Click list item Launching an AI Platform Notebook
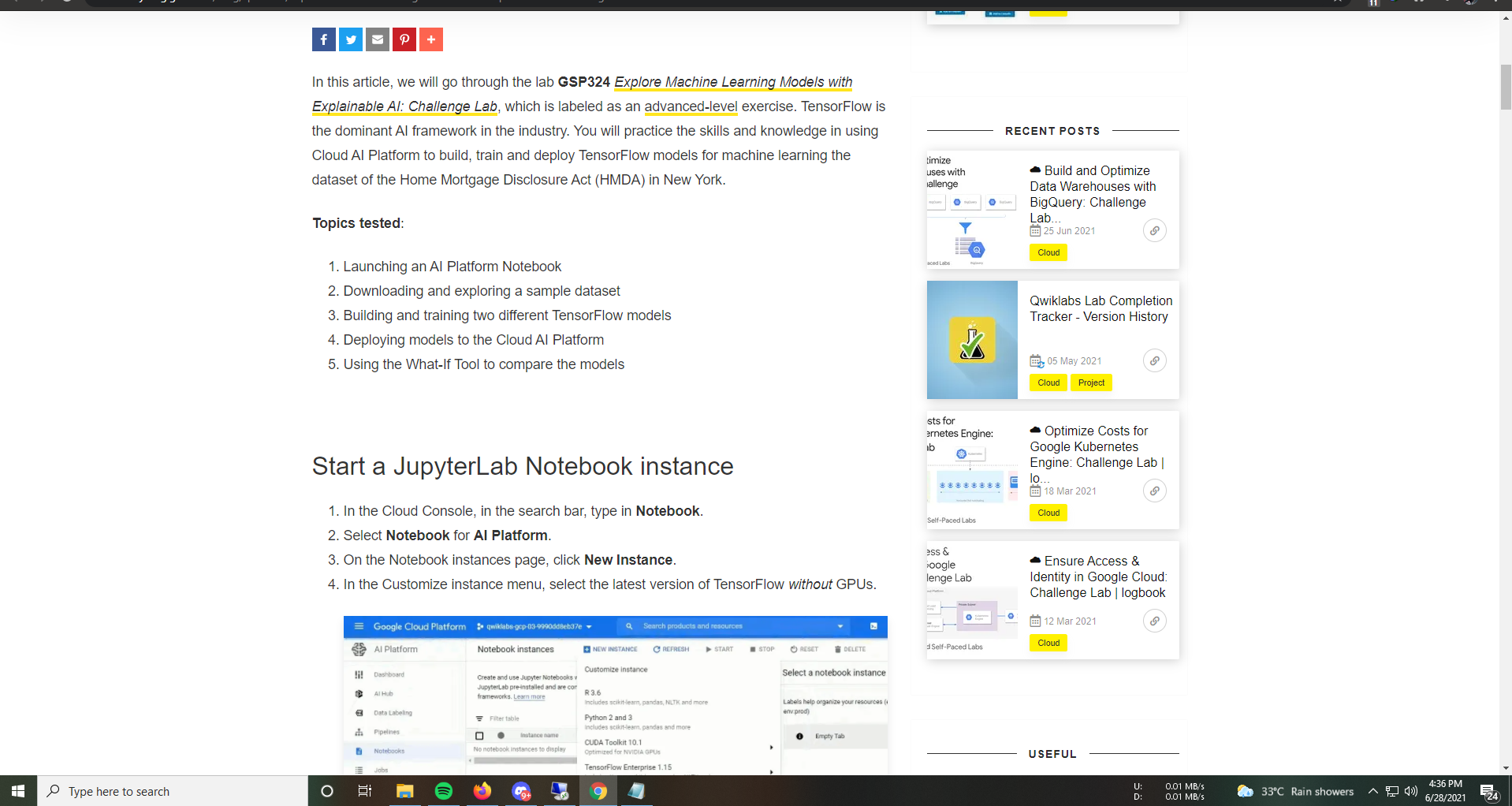1512x806 pixels. pos(452,267)
